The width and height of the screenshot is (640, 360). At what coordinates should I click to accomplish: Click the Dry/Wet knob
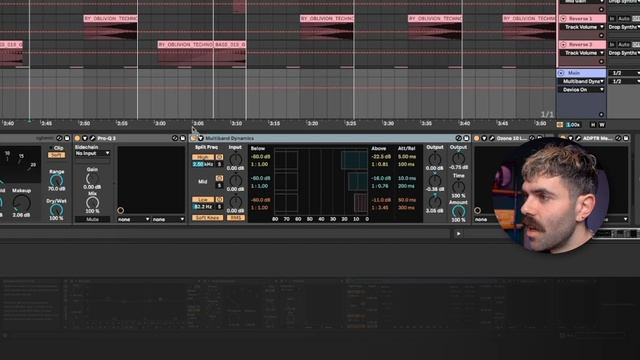click(x=56, y=210)
